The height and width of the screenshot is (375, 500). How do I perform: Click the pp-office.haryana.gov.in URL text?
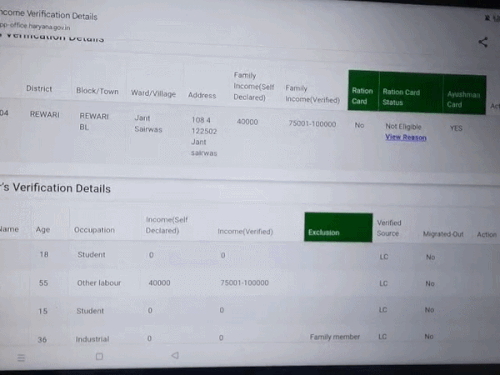click(35, 26)
